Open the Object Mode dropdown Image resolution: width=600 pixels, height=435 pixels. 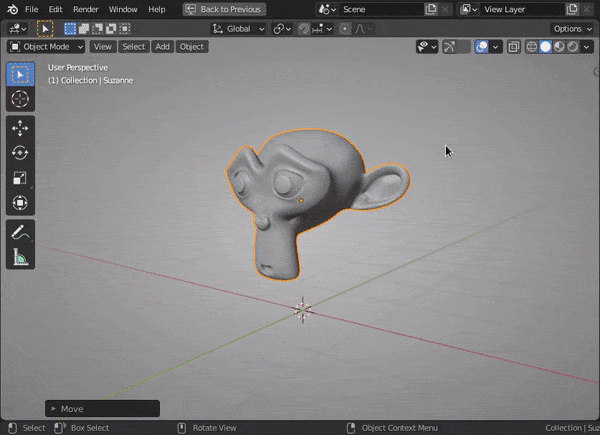[x=46, y=47]
